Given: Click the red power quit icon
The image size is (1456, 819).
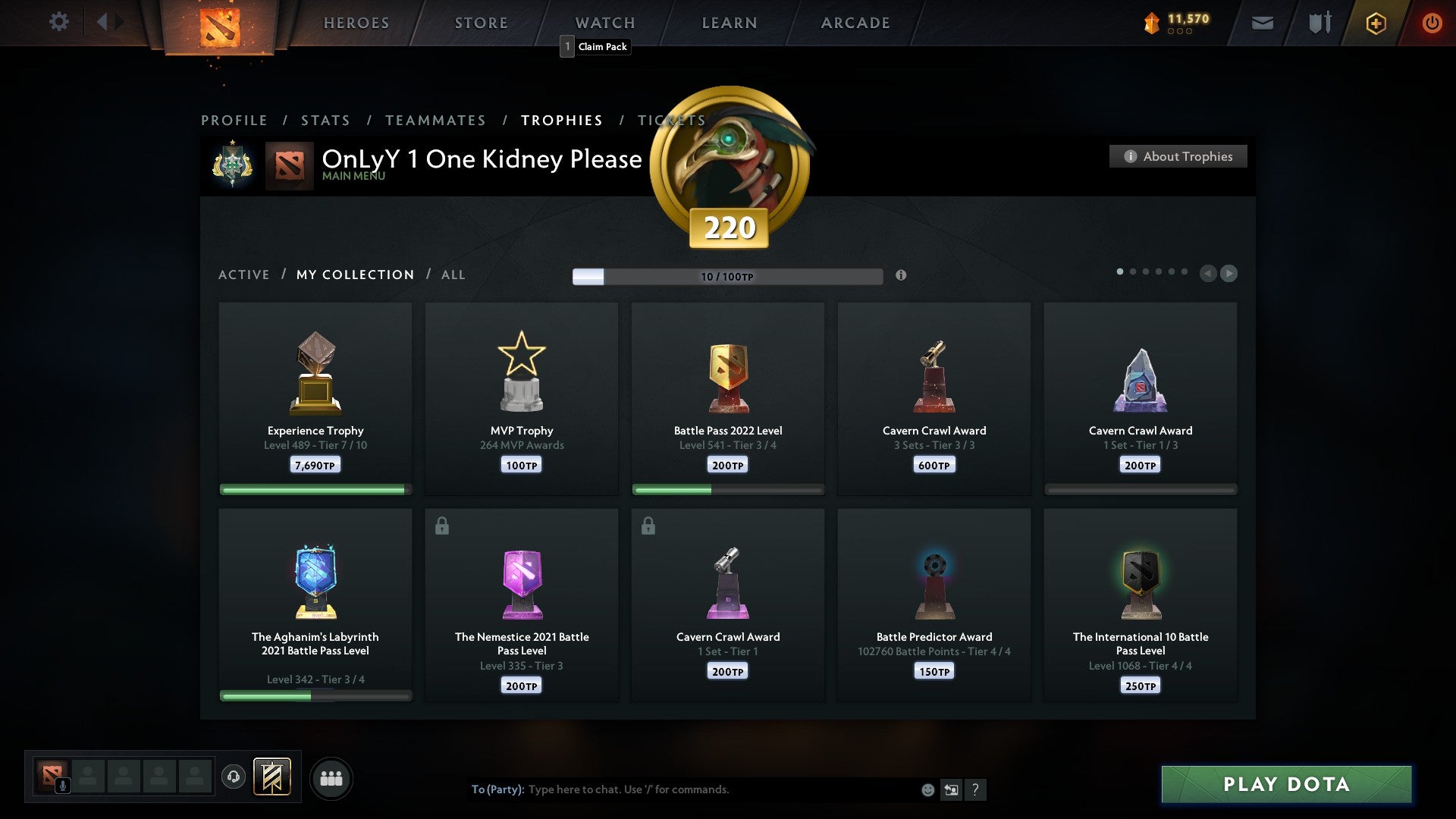Looking at the screenshot, I should (1432, 24).
